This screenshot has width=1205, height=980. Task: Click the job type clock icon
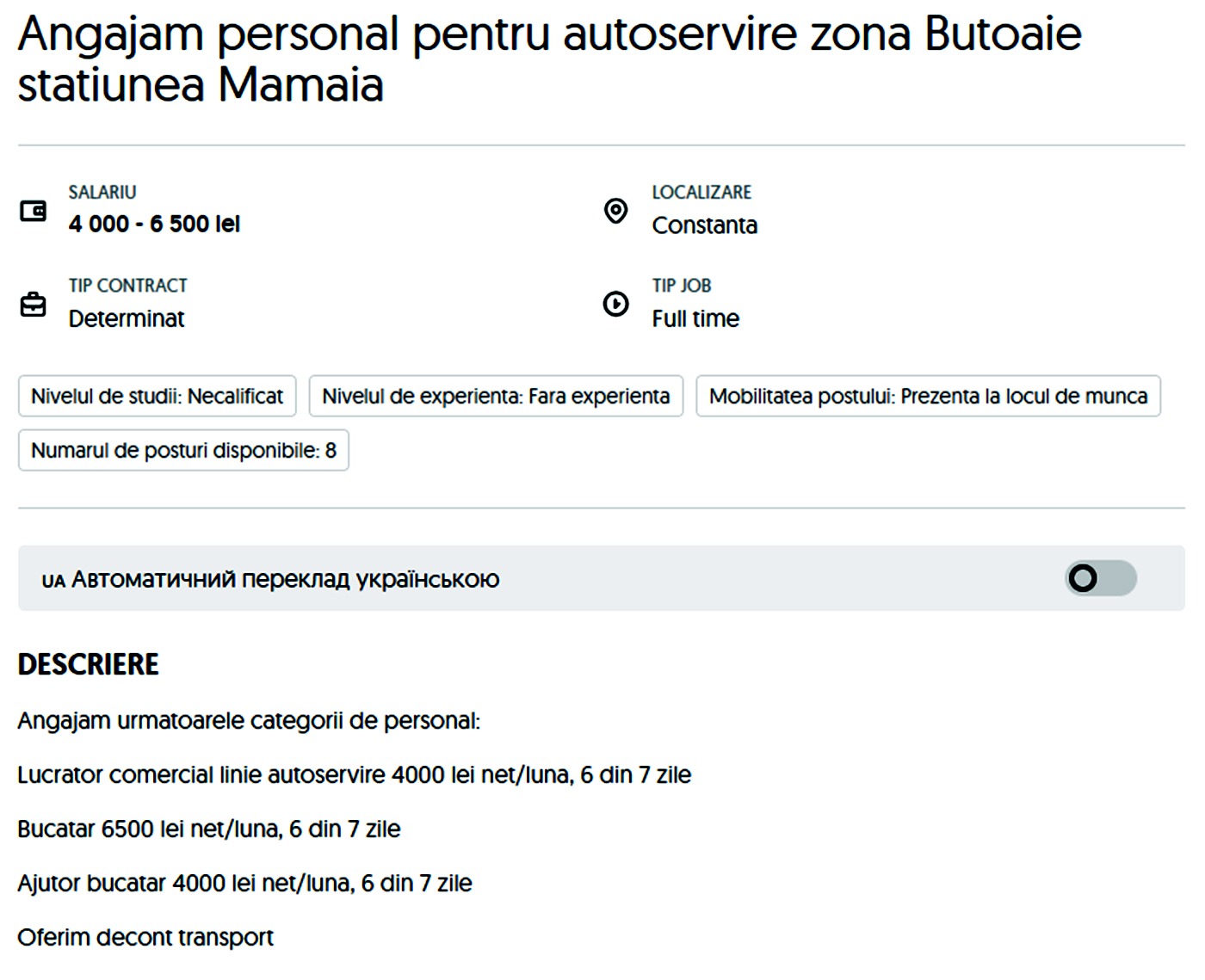615,304
